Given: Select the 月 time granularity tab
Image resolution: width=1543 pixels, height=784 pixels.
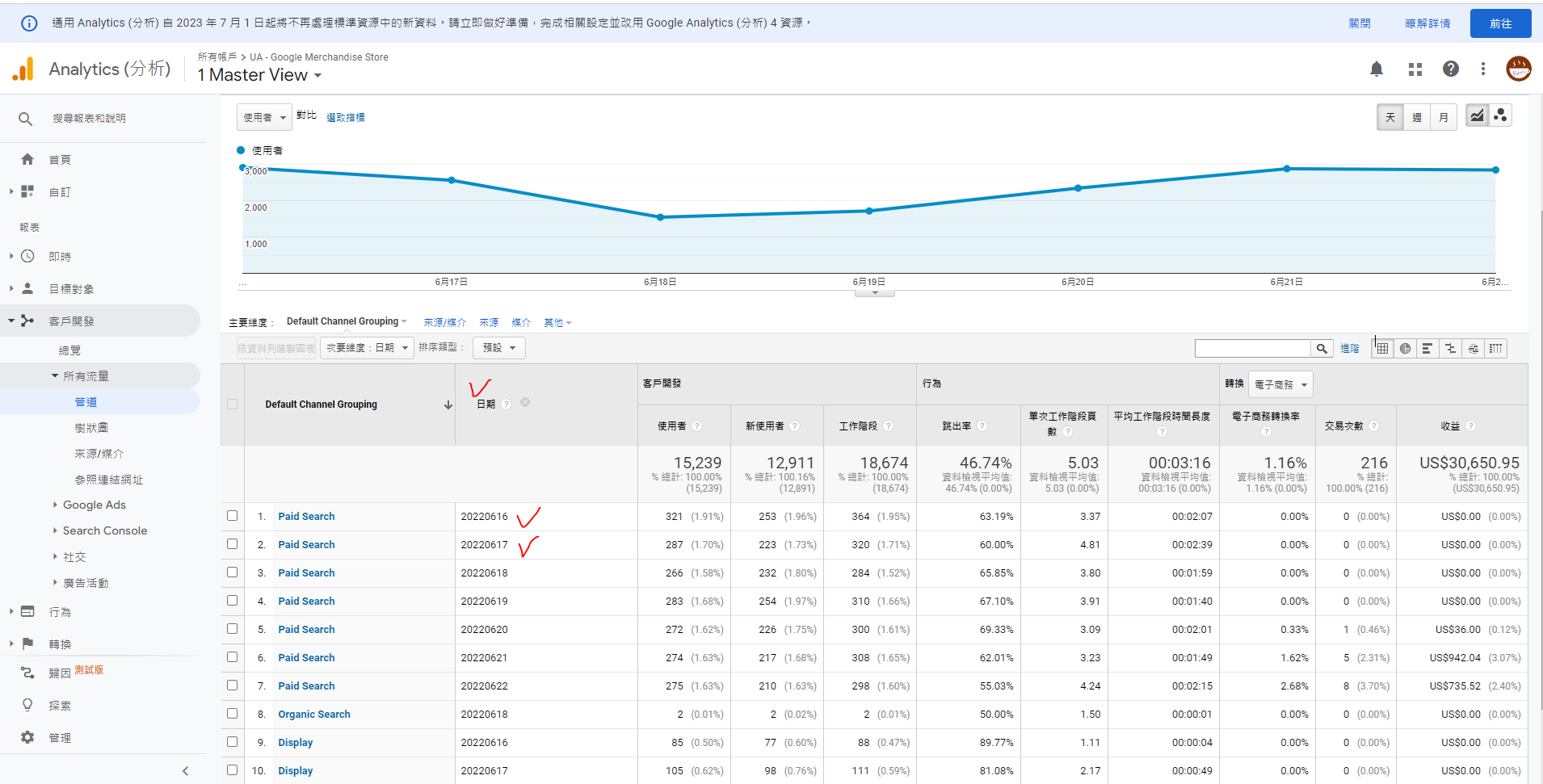Looking at the screenshot, I should click(1444, 118).
